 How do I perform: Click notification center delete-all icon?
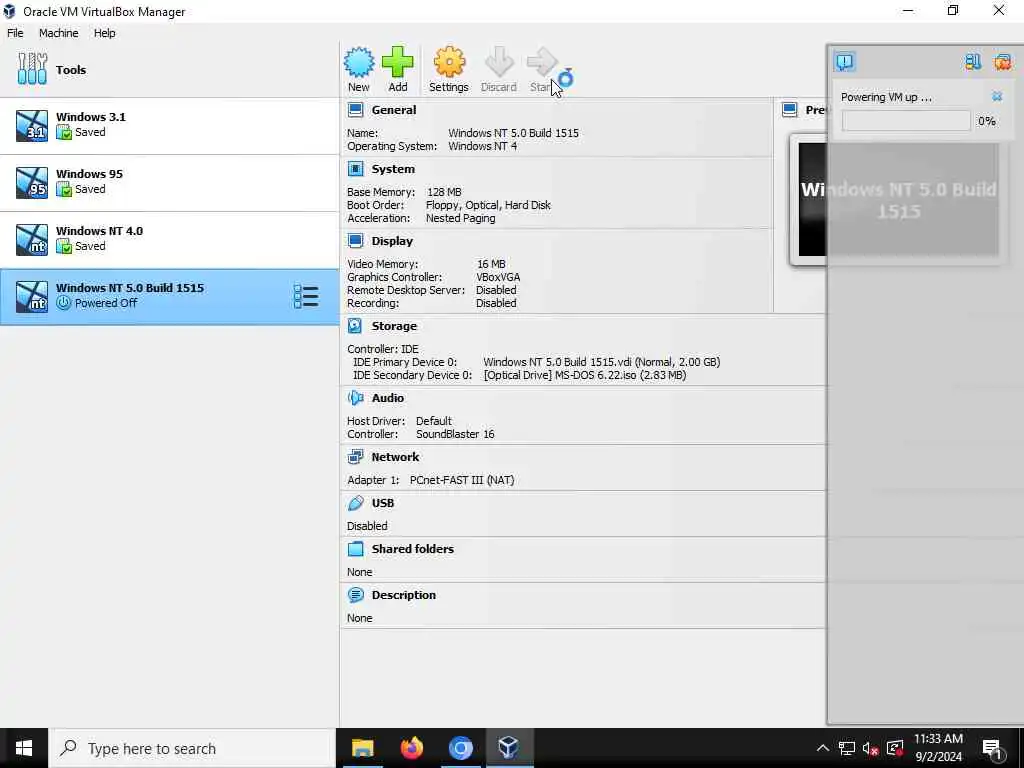click(x=1002, y=62)
